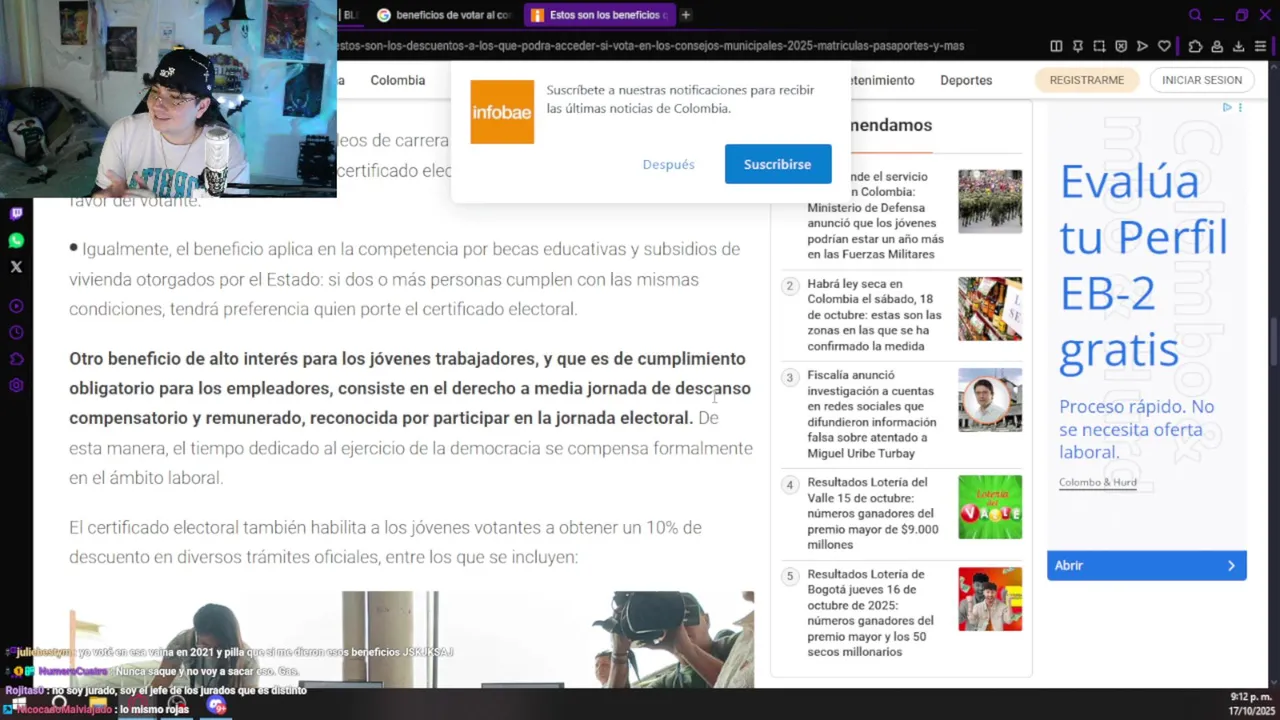Click the send flow arrow icon

pos(1142,46)
